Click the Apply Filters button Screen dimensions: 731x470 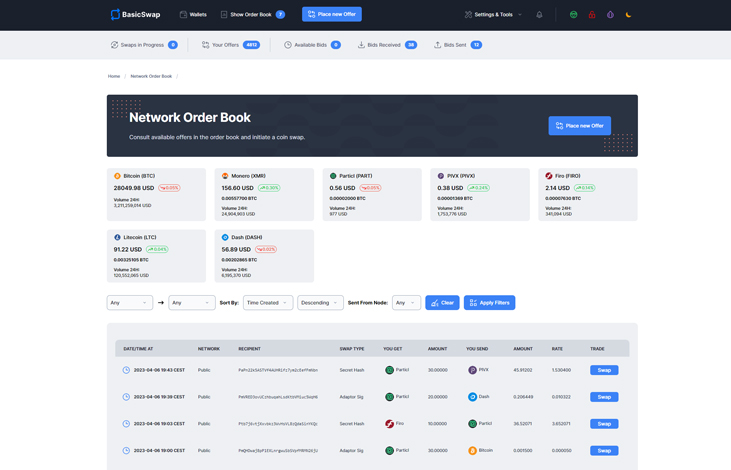[x=489, y=303]
